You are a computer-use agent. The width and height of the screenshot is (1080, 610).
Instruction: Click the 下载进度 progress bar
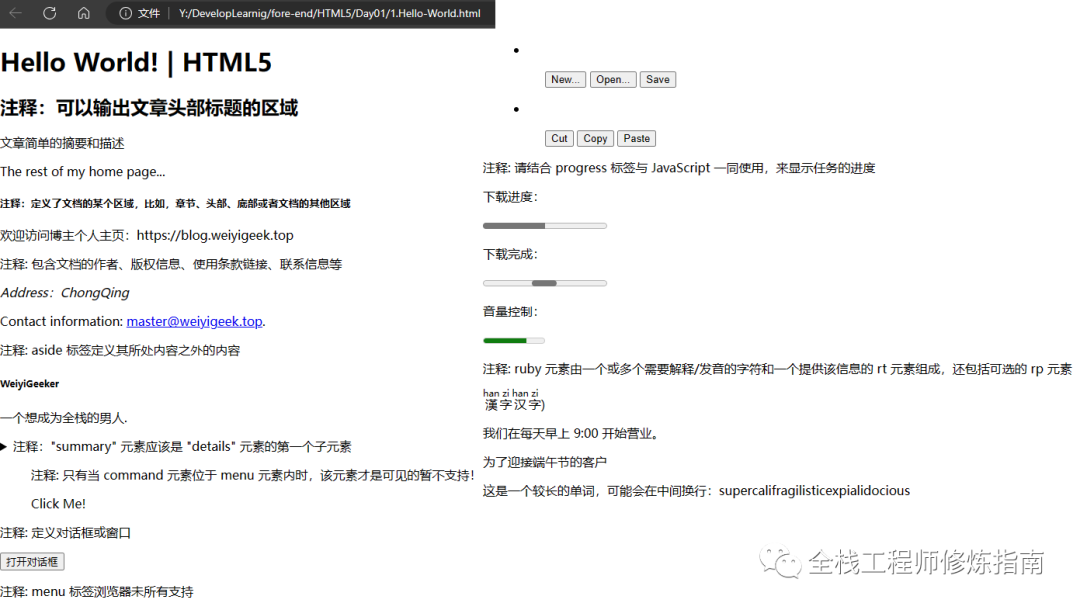(545, 226)
